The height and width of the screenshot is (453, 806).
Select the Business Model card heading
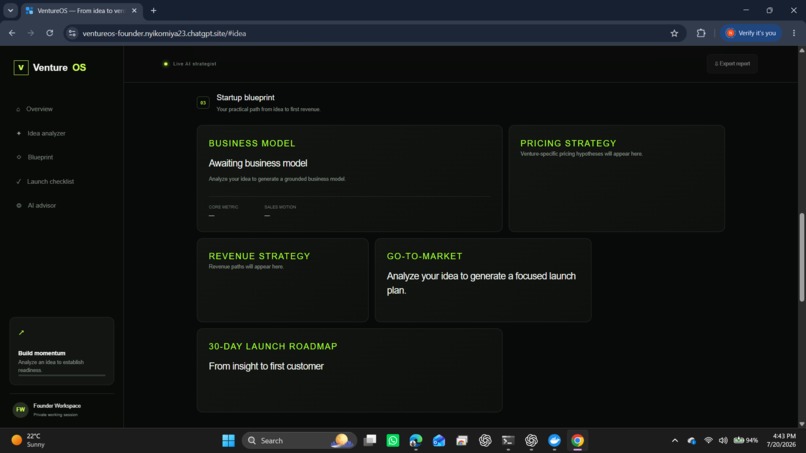pos(252,143)
